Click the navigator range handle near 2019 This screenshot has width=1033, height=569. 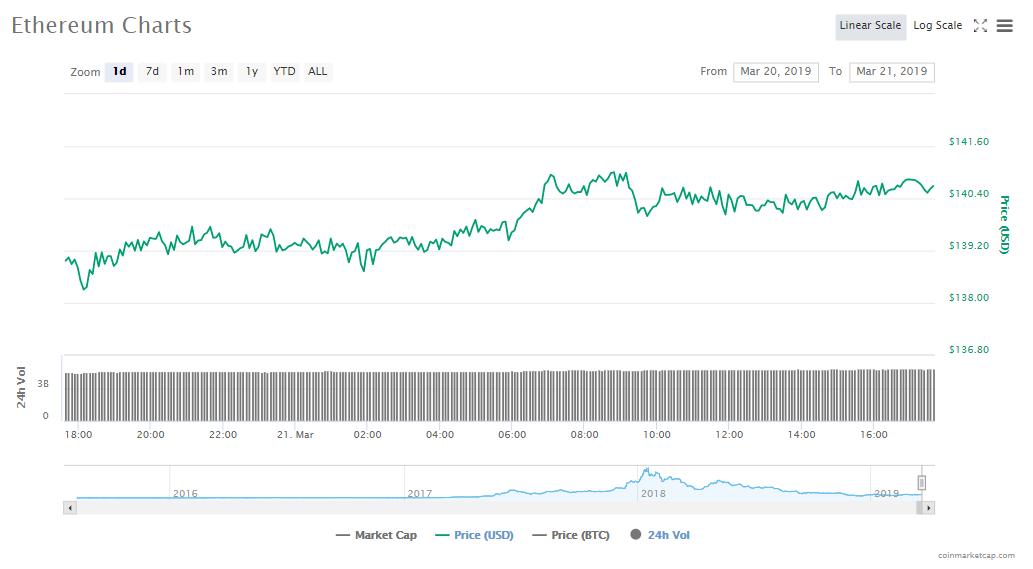click(x=922, y=483)
